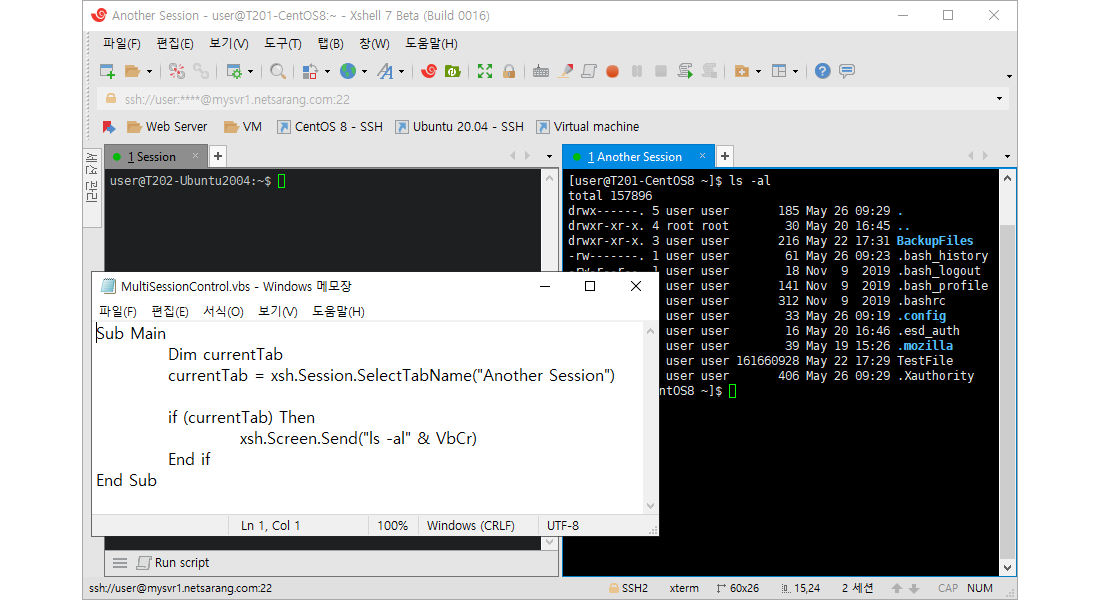The height and width of the screenshot is (600, 1100).
Task: Open the 도구(T) menu
Action: point(283,44)
